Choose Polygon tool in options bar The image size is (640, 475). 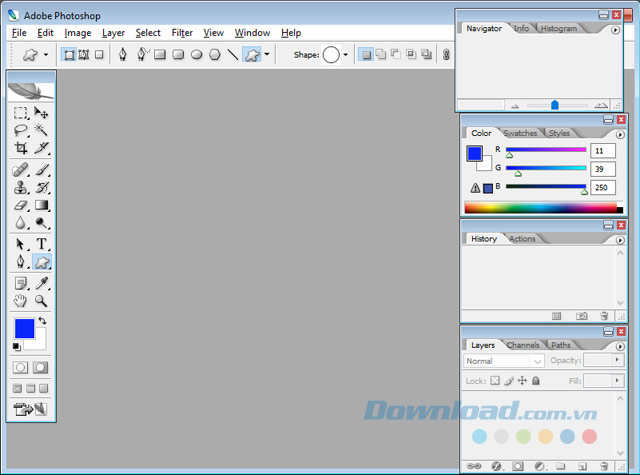pyautogui.click(x=215, y=54)
